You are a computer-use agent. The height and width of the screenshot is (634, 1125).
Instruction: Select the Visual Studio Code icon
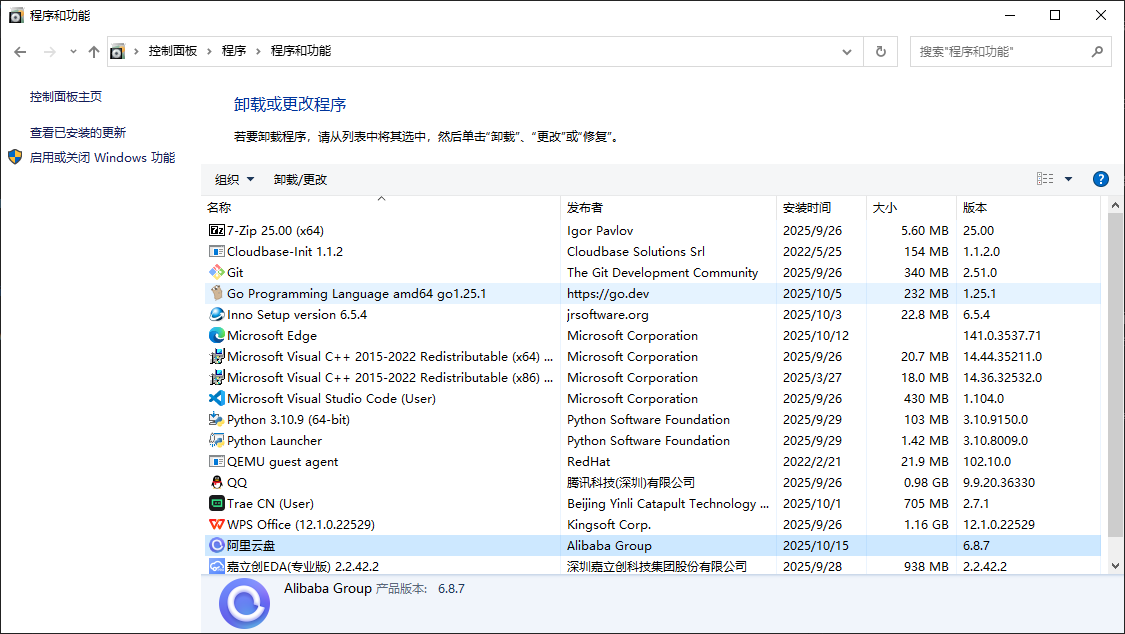(x=216, y=398)
